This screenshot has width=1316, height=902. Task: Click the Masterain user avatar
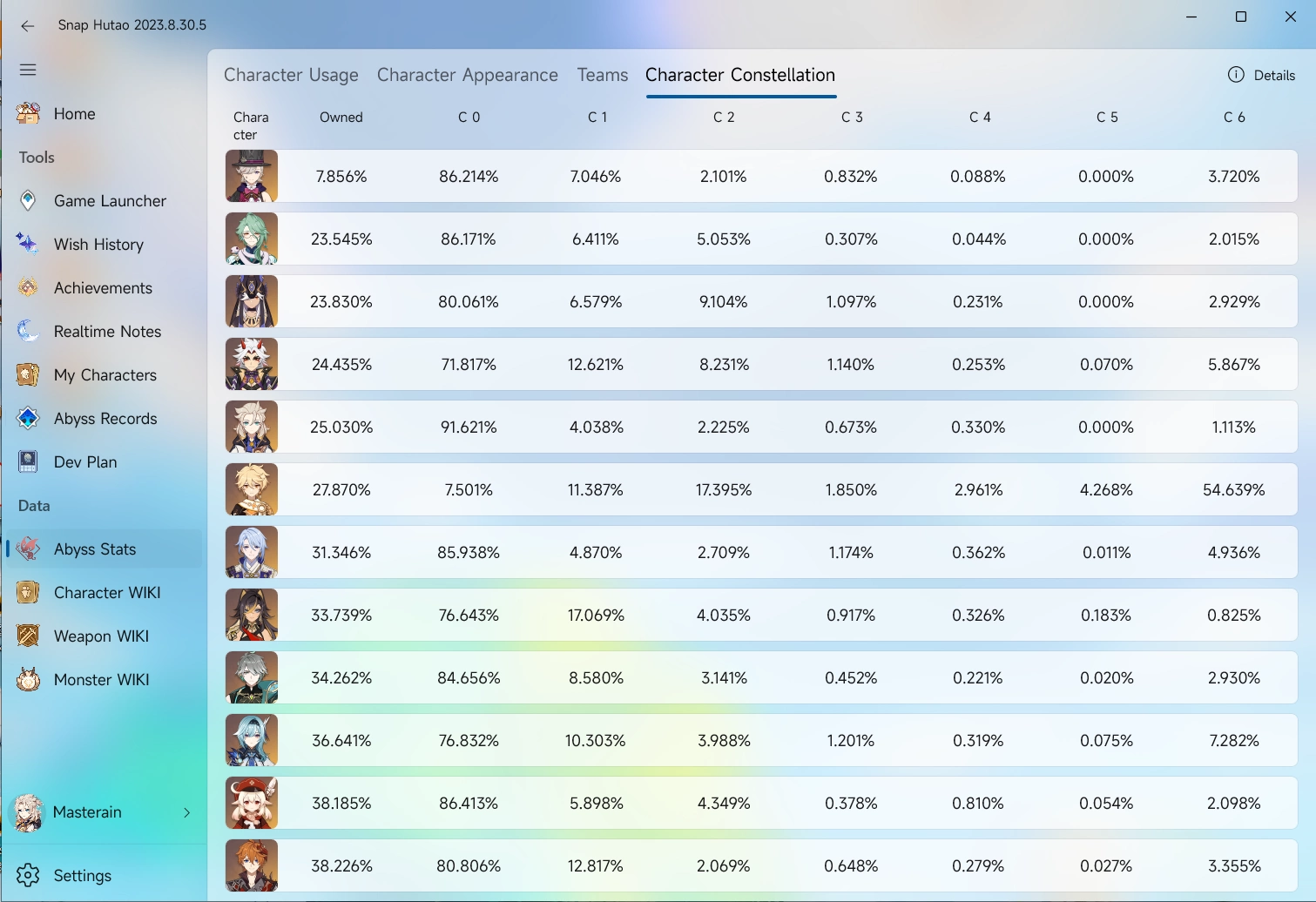(x=28, y=812)
